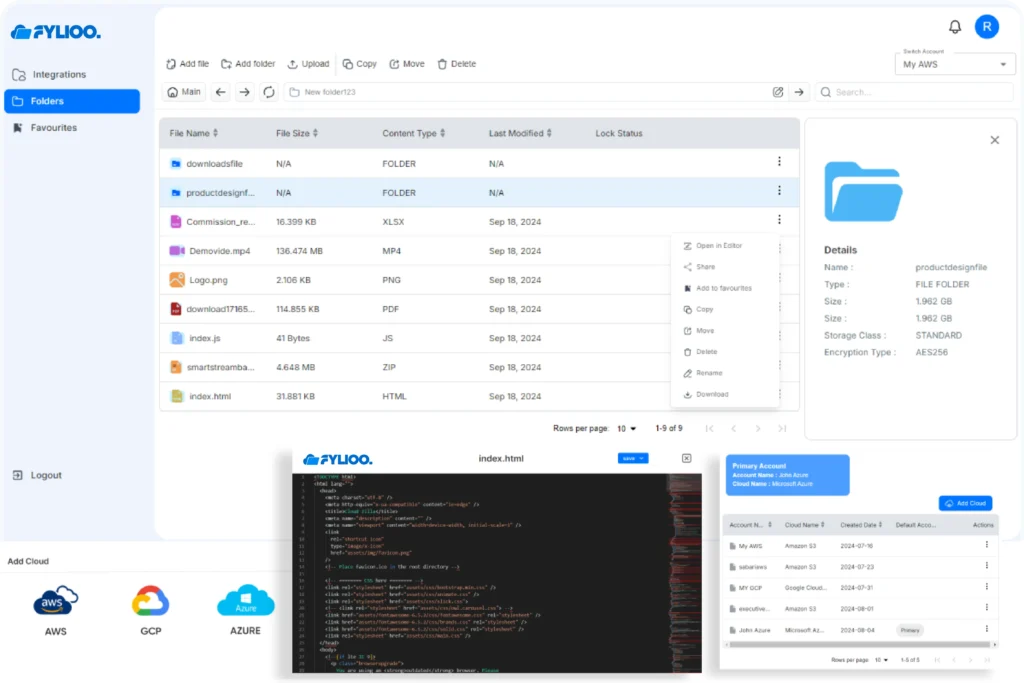Click the notification bell icon

pos(955,27)
